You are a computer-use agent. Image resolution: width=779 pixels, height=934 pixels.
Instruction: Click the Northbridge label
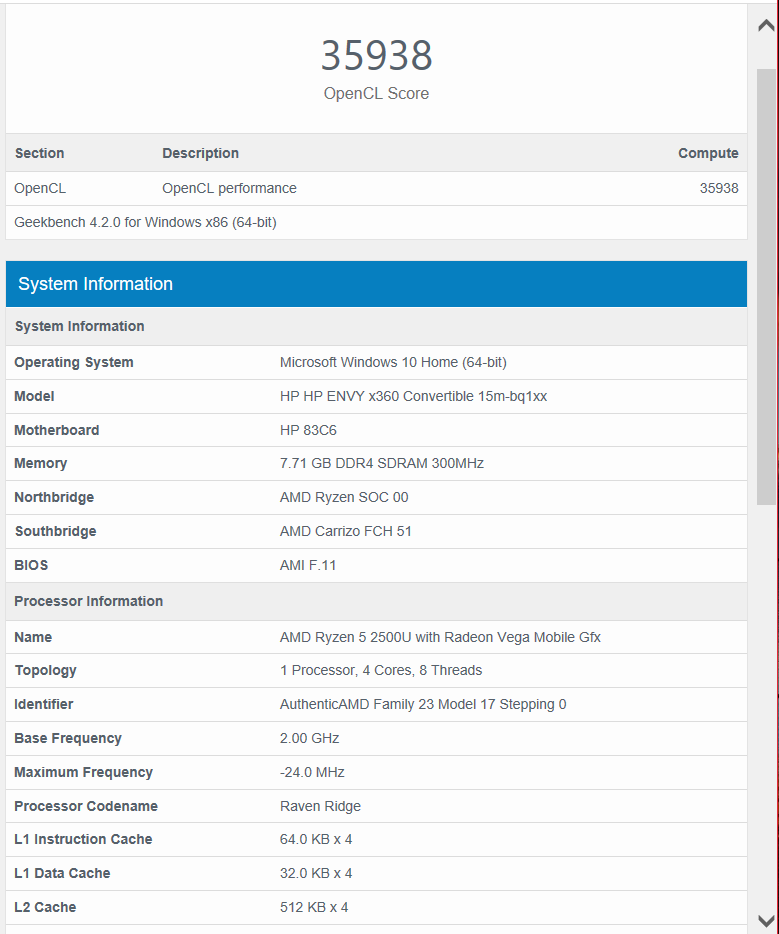pyautogui.click(x=54, y=497)
